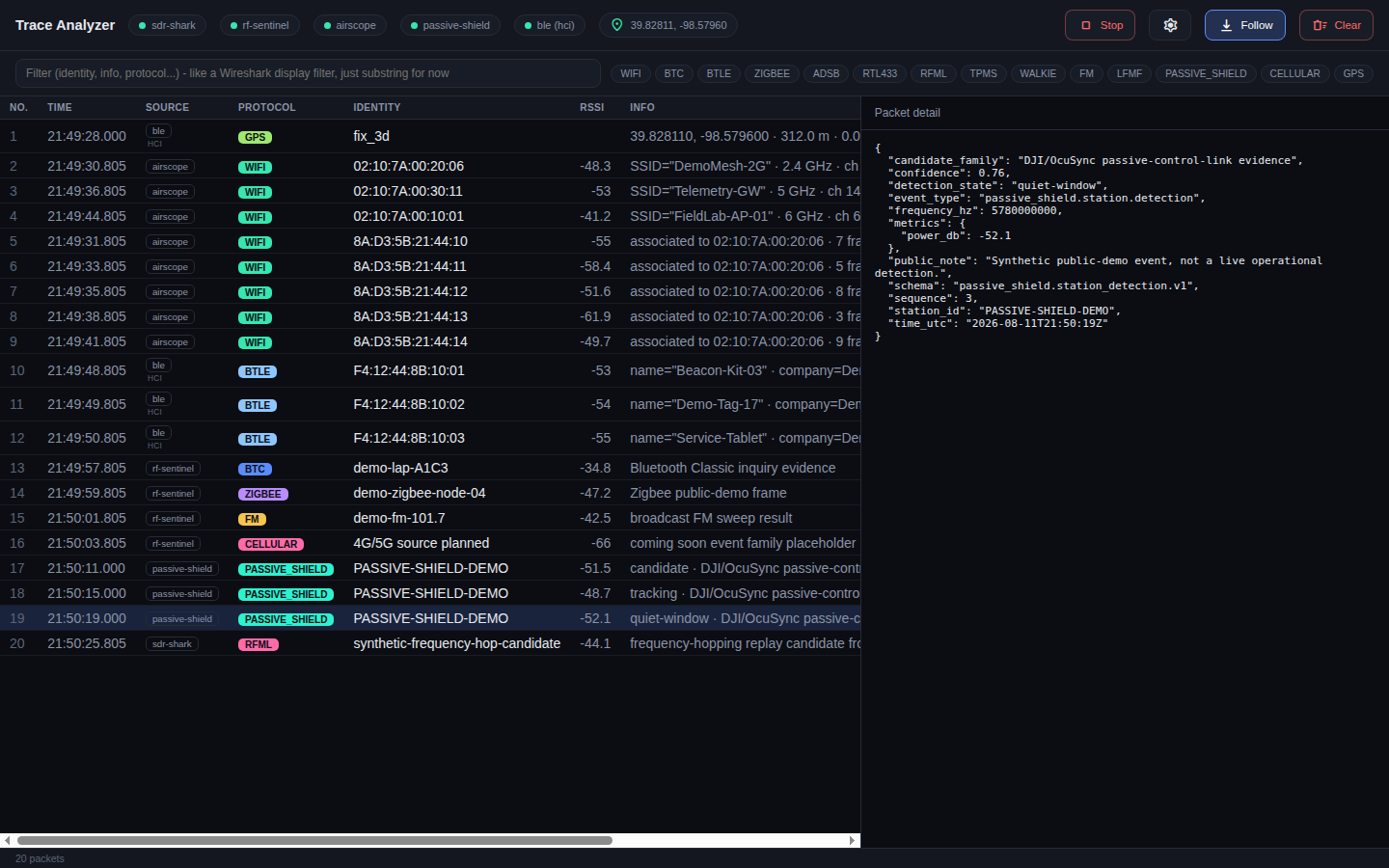Click the coordinates 39.82811, -98.57960 chip
The image size is (1389, 868).
(x=668, y=25)
